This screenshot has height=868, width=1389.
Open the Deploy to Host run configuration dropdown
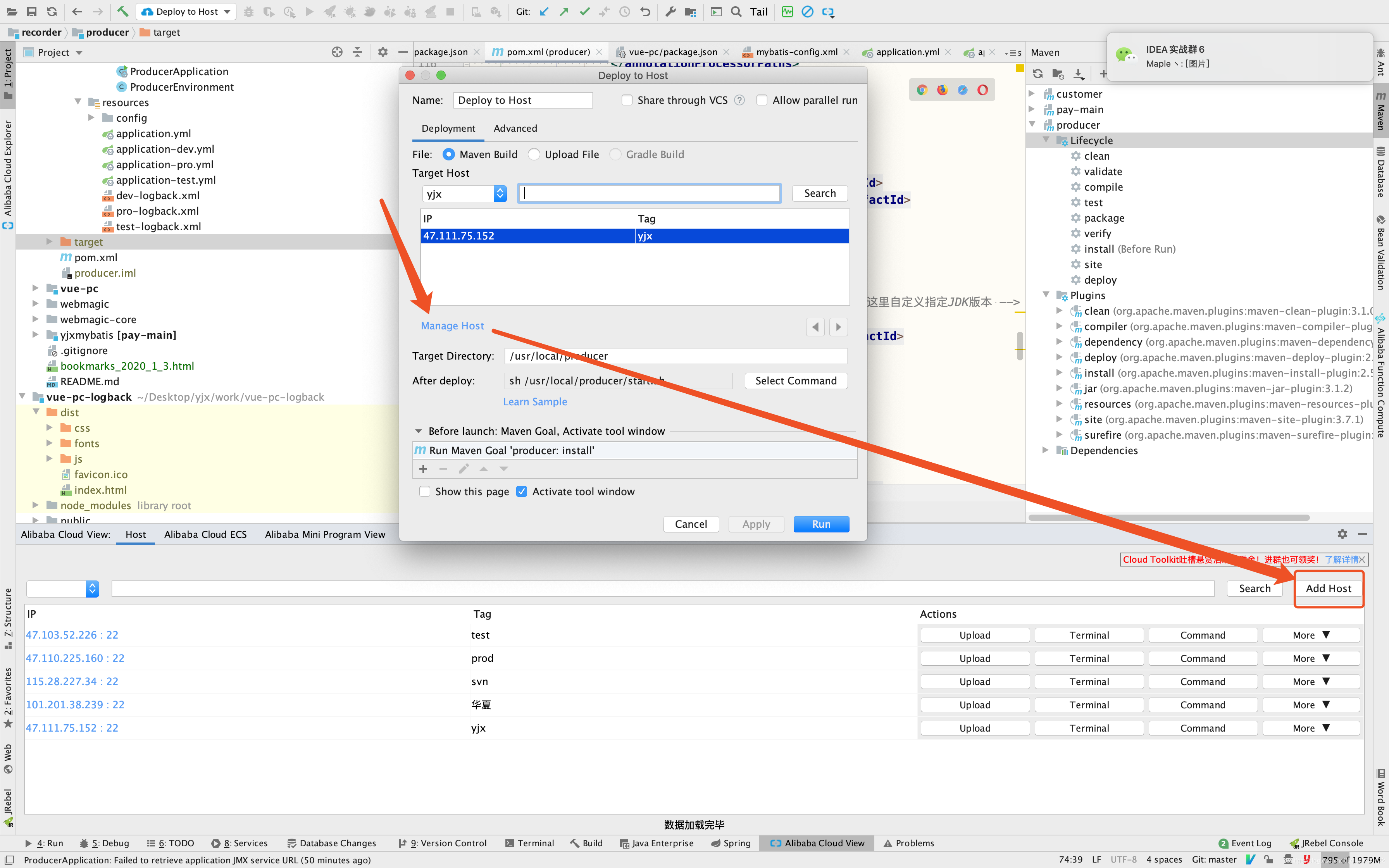coord(186,12)
